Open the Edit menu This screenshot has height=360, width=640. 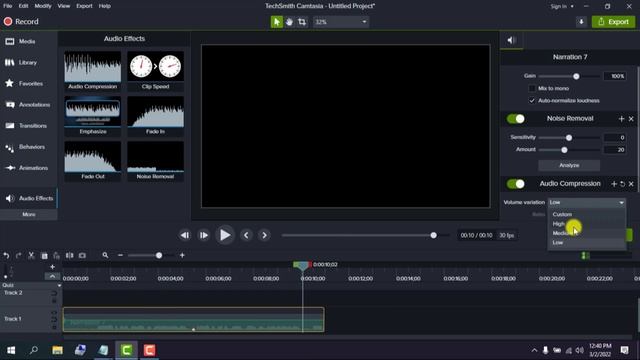point(23,6)
